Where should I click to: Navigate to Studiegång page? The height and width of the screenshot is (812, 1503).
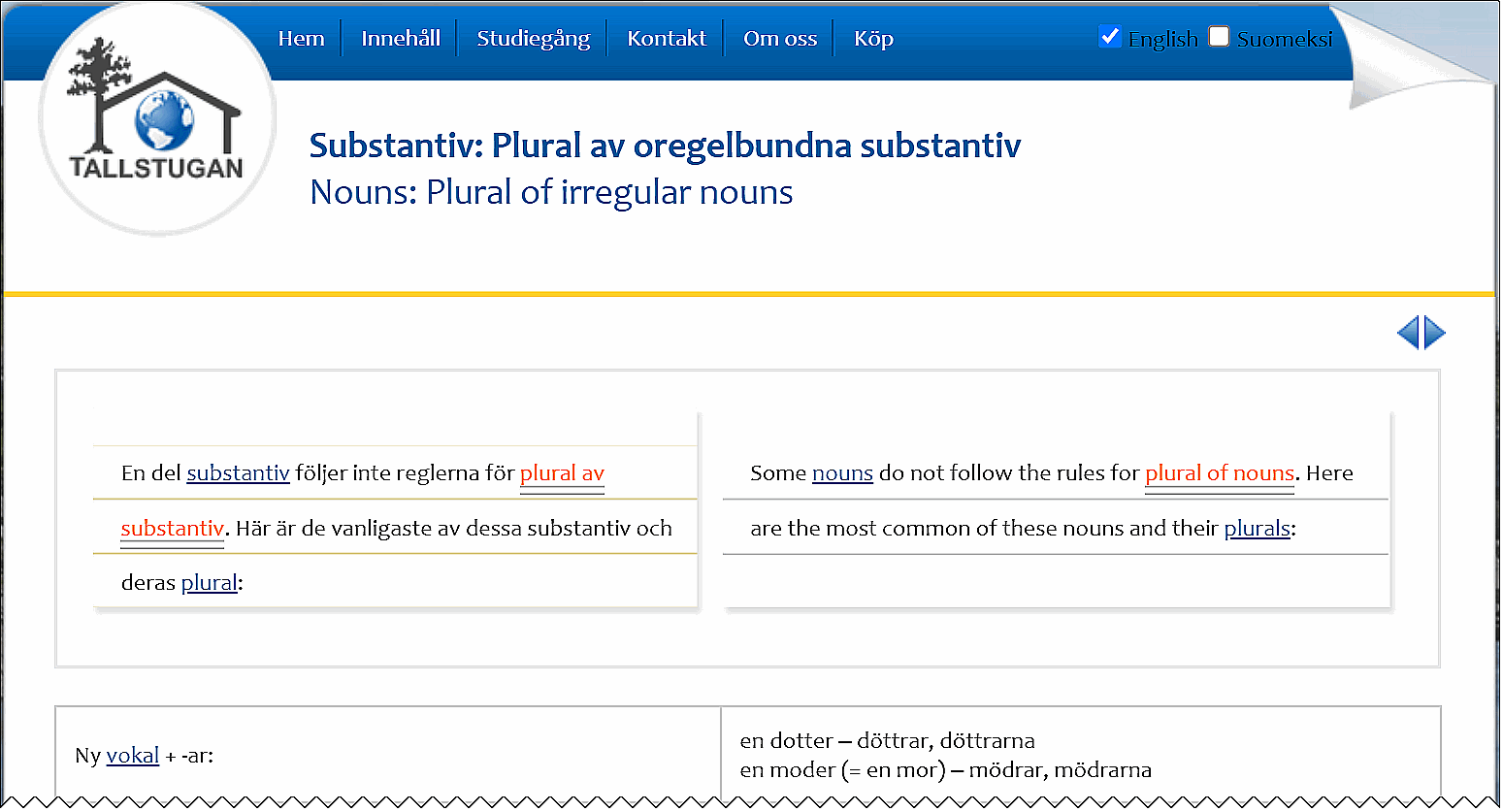533,39
